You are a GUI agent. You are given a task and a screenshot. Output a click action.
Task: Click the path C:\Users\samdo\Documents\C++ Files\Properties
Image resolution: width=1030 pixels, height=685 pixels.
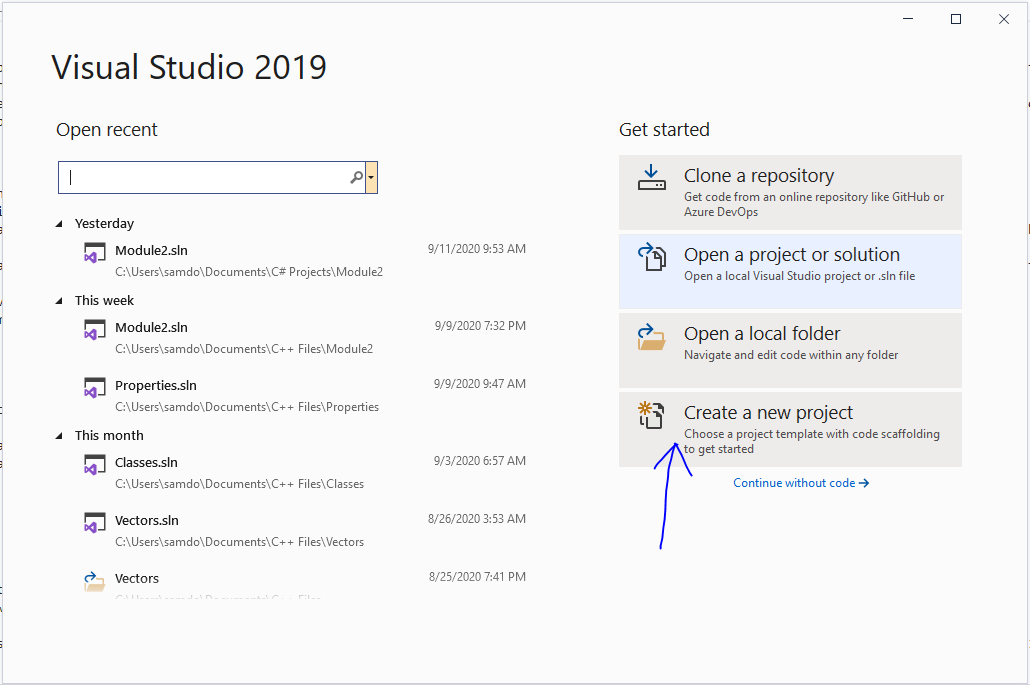247,407
